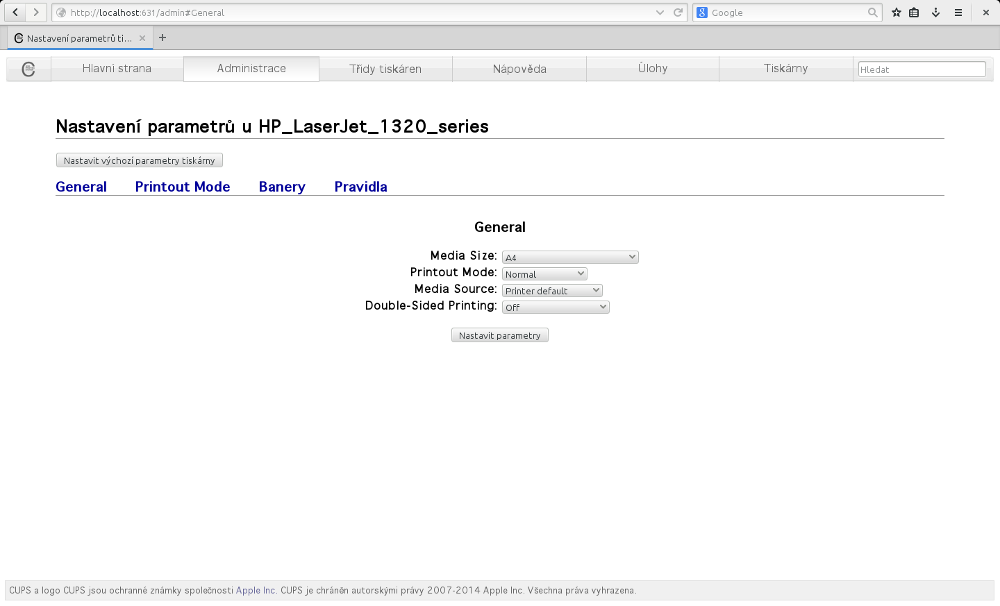Click the Nastavit výchozí parametry tiskárny button
Screen dimensions: 1000x606
coord(139,160)
